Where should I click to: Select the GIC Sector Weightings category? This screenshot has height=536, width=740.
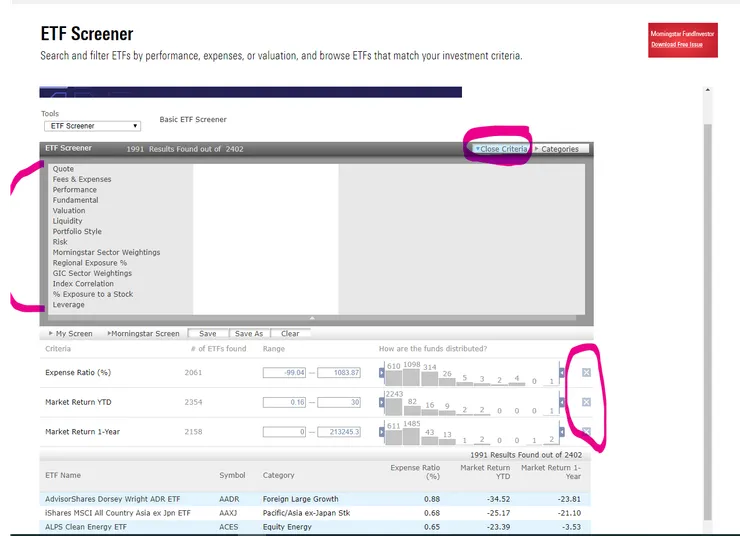click(x=92, y=273)
